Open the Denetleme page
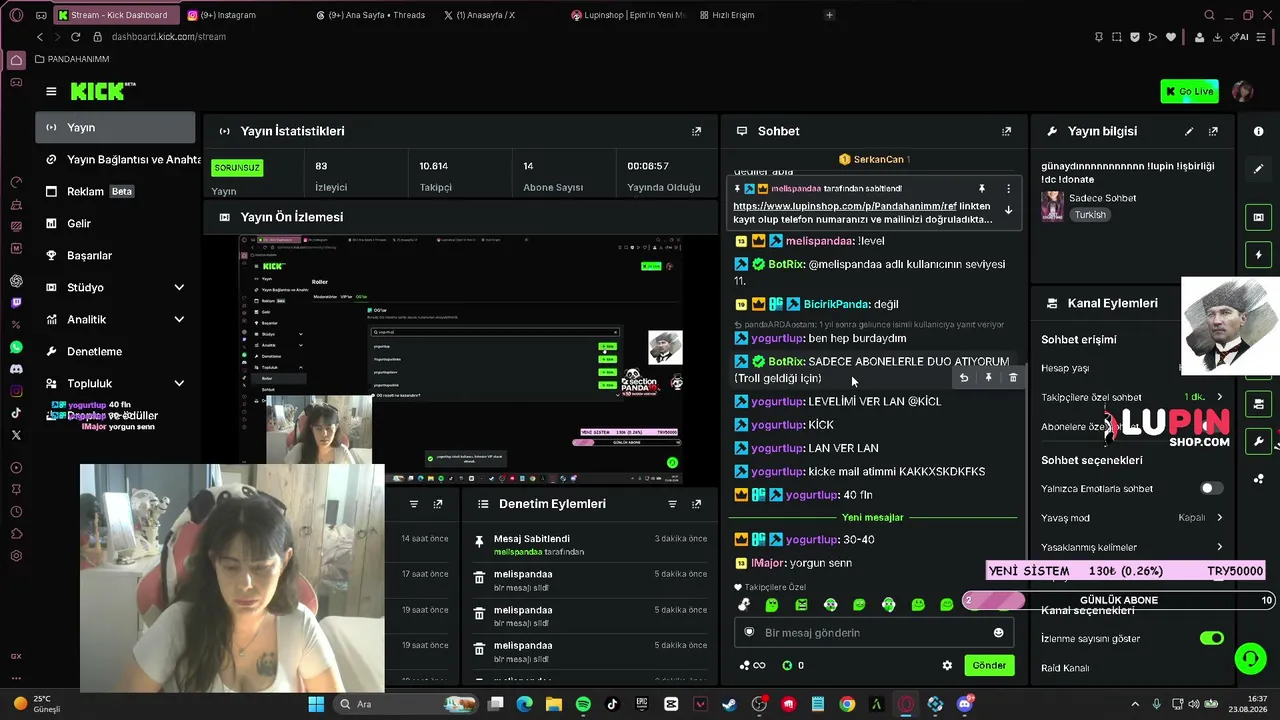Viewport: 1280px width, 720px height. pos(116,351)
